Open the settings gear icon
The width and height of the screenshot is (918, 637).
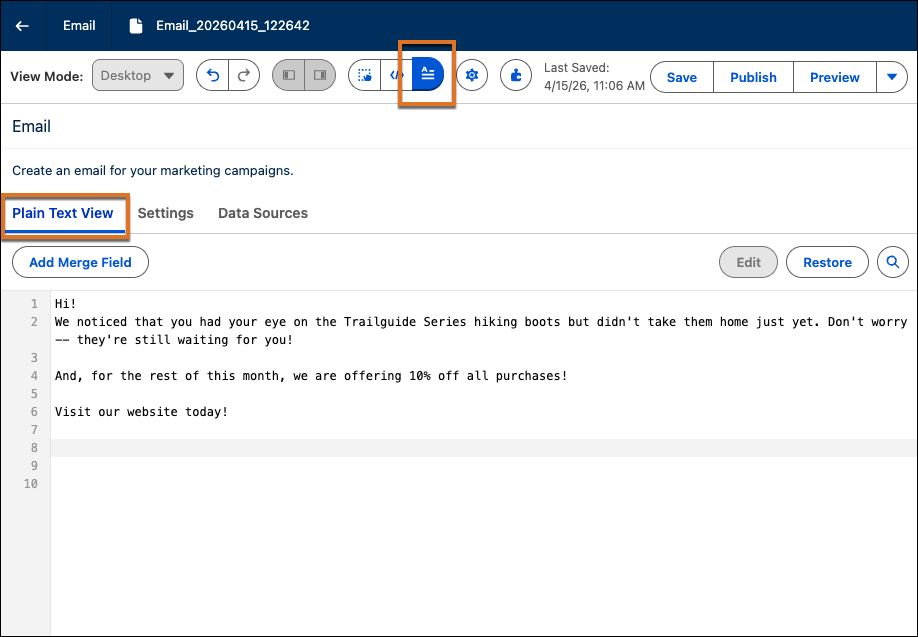[472, 76]
